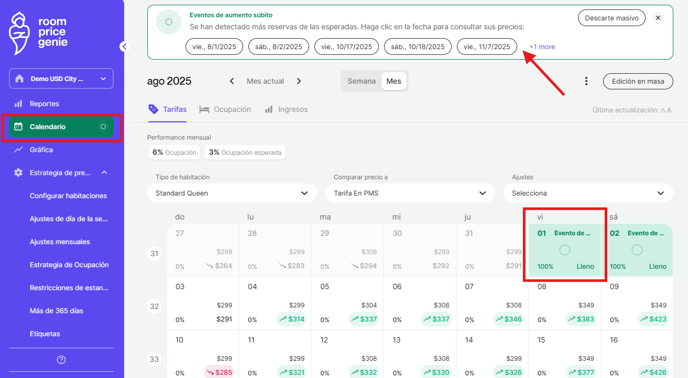Open the Standard Queen room type dropdown
This screenshot has width=688, height=378.
pos(232,193)
